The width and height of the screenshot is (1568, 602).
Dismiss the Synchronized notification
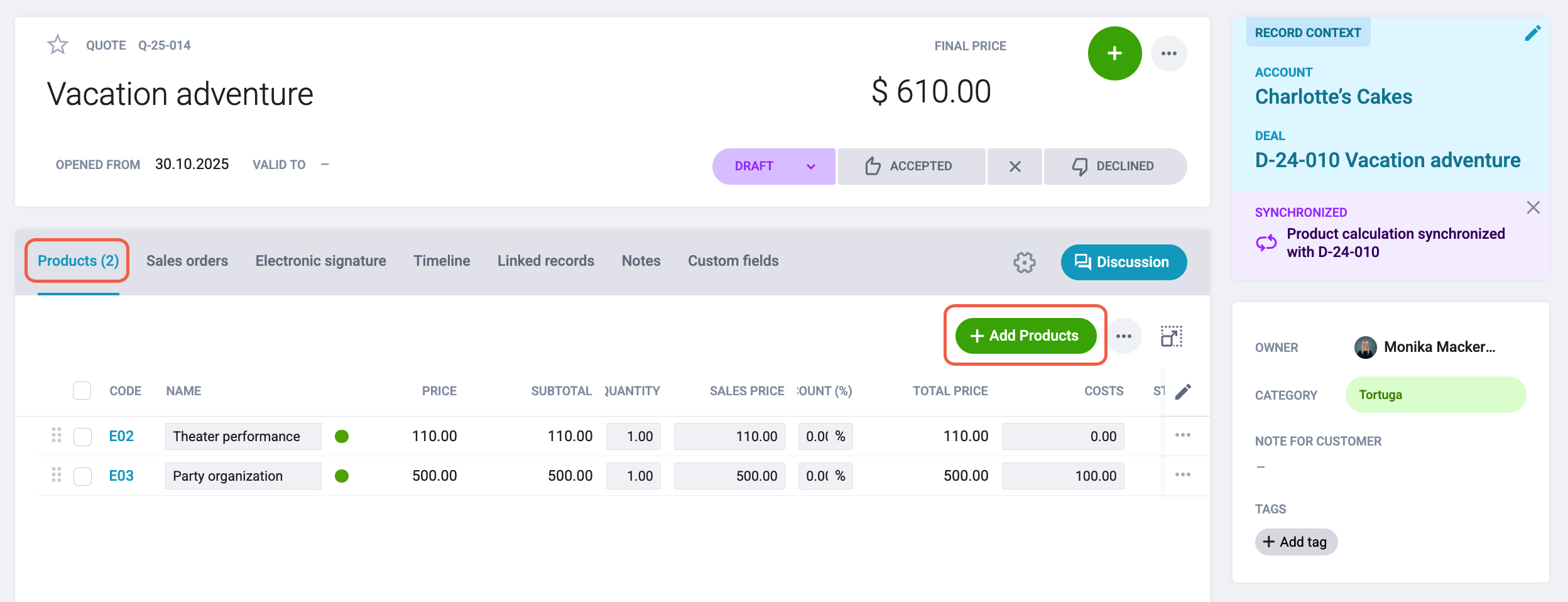click(x=1533, y=207)
